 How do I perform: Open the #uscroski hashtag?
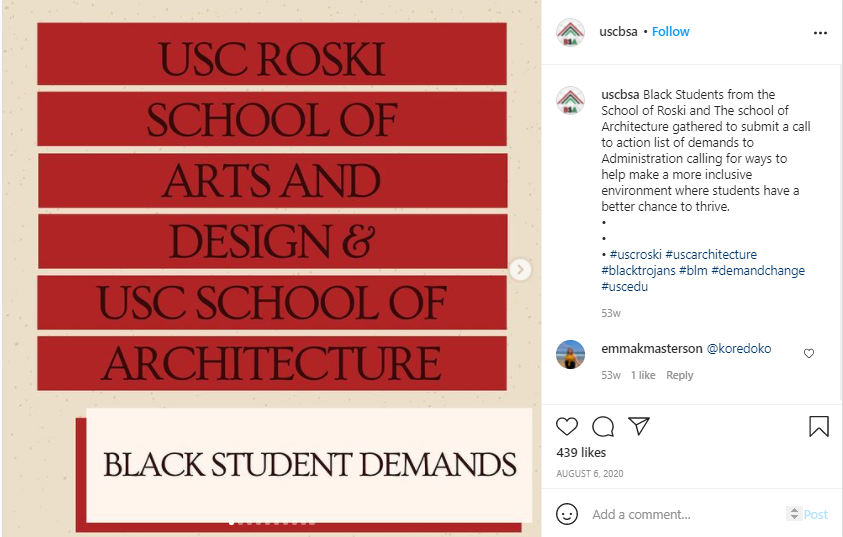click(x=634, y=255)
